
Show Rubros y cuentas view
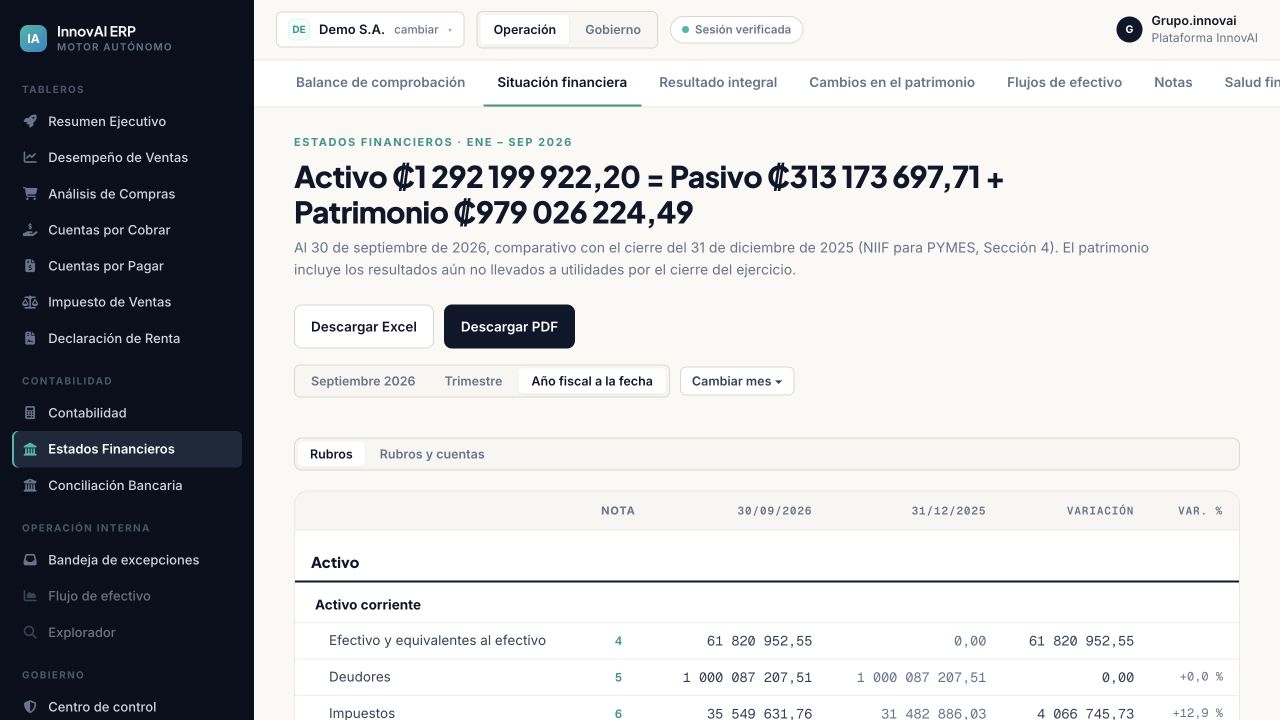432,454
